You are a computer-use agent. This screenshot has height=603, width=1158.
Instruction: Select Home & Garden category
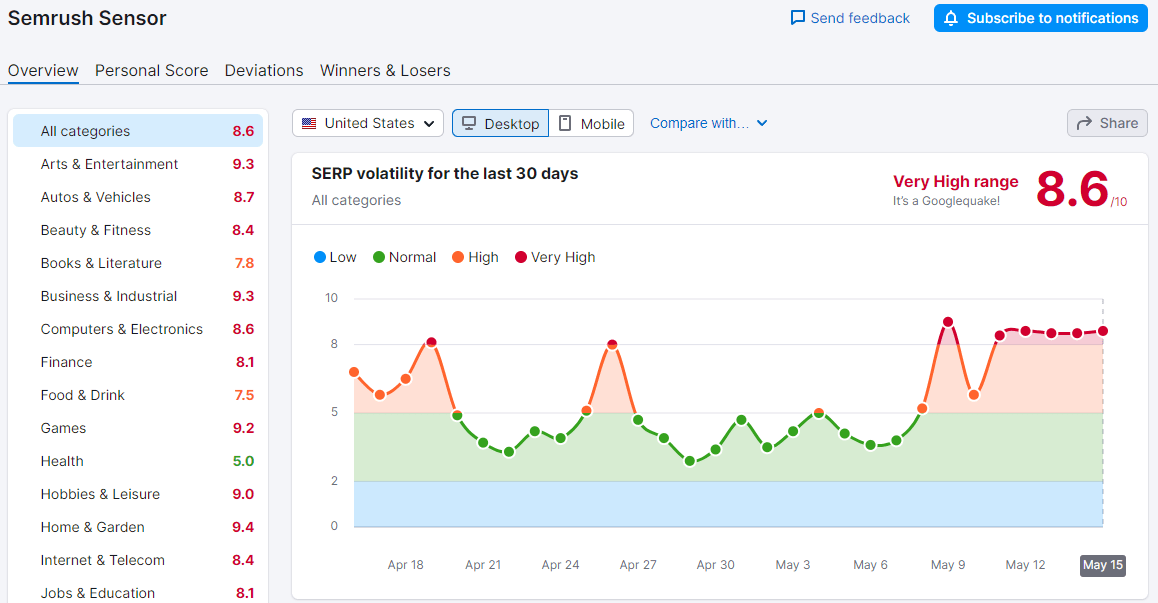138,527
